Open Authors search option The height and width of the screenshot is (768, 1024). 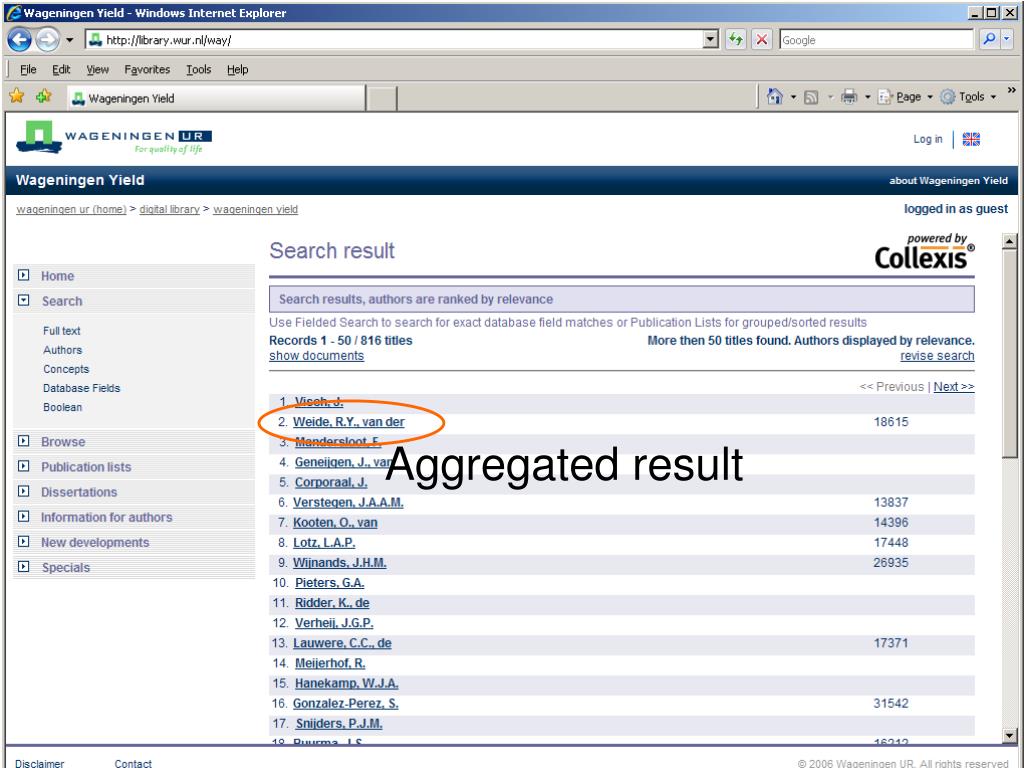(x=63, y=350)
